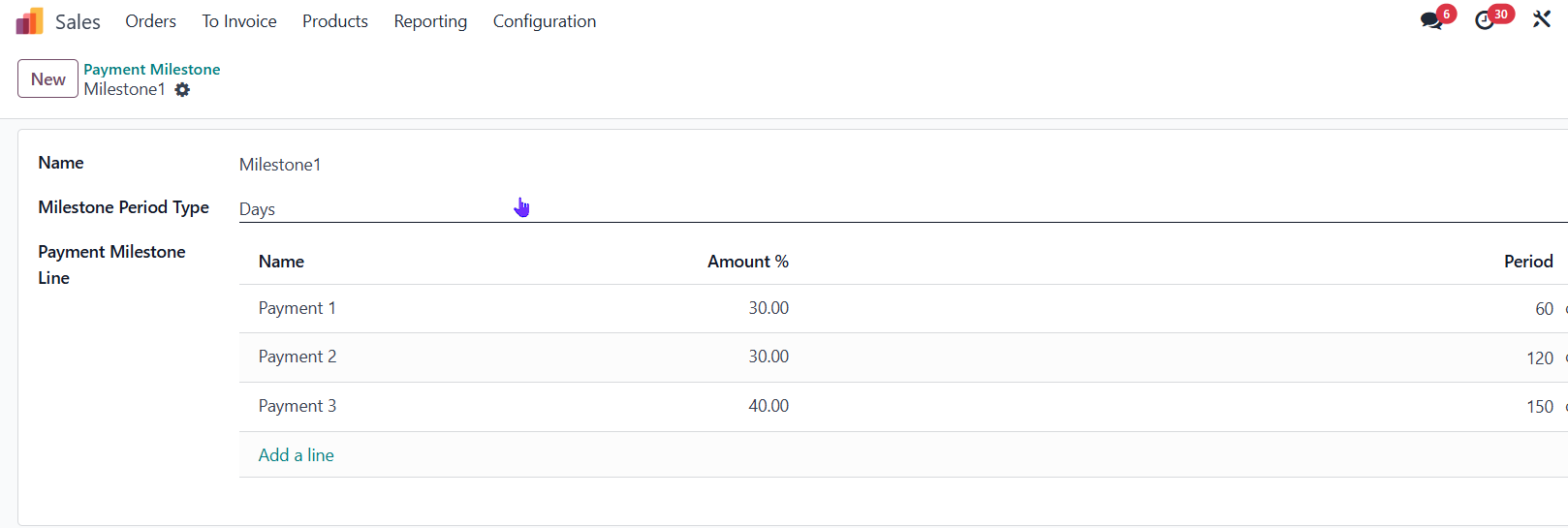Click the Sales app logo icon
This screenshot has height=528, width=1568.
(x=29, y=21)
